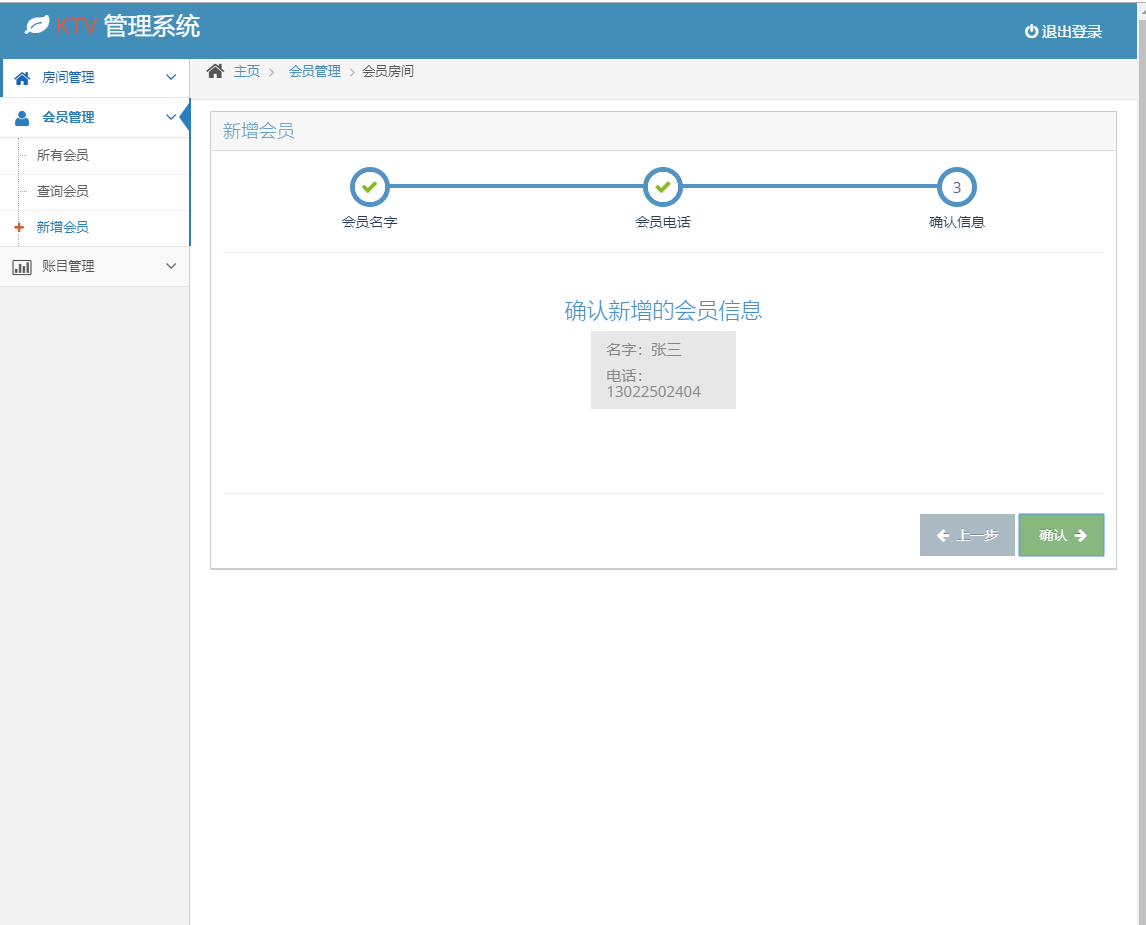Click the bar chart icon beside 账目管理
The image size is (1146, 925).
[x=22, y=266]
